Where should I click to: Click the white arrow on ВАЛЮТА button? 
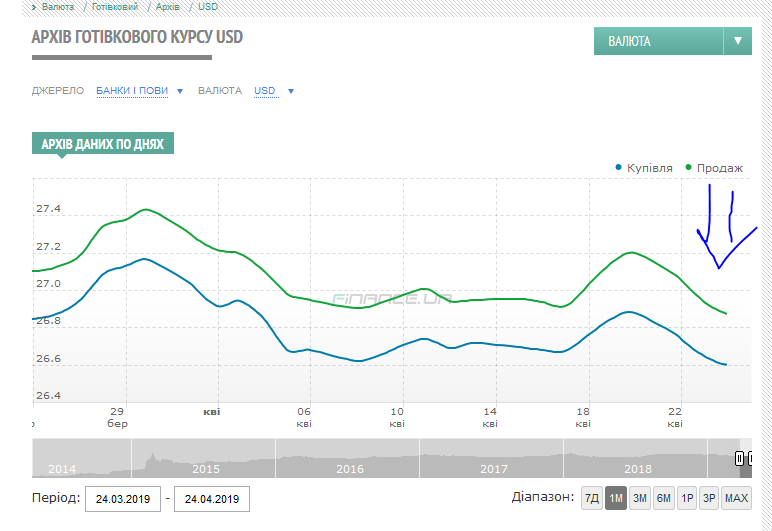click(x=738, y=41)
